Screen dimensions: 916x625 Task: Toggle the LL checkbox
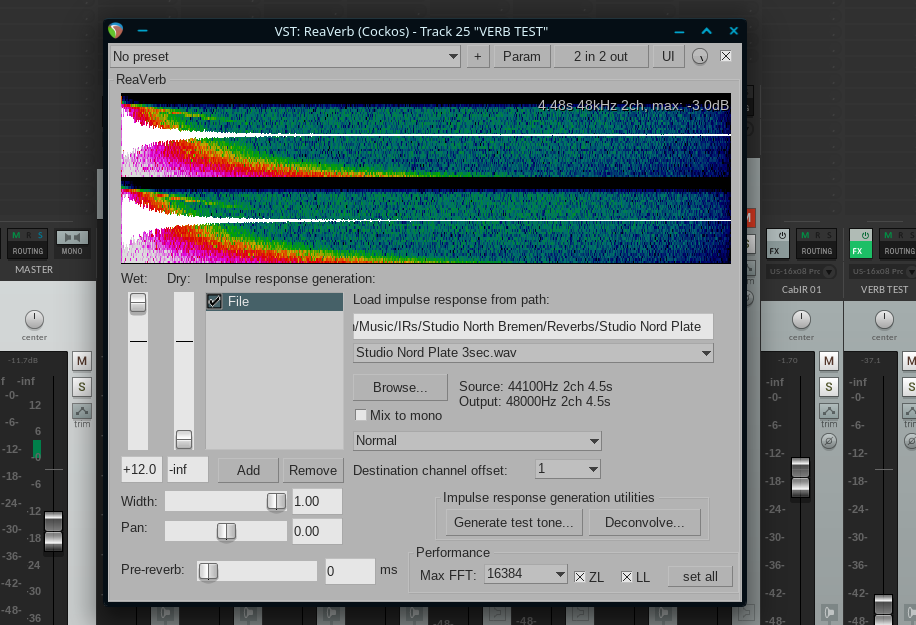(626, 577)
